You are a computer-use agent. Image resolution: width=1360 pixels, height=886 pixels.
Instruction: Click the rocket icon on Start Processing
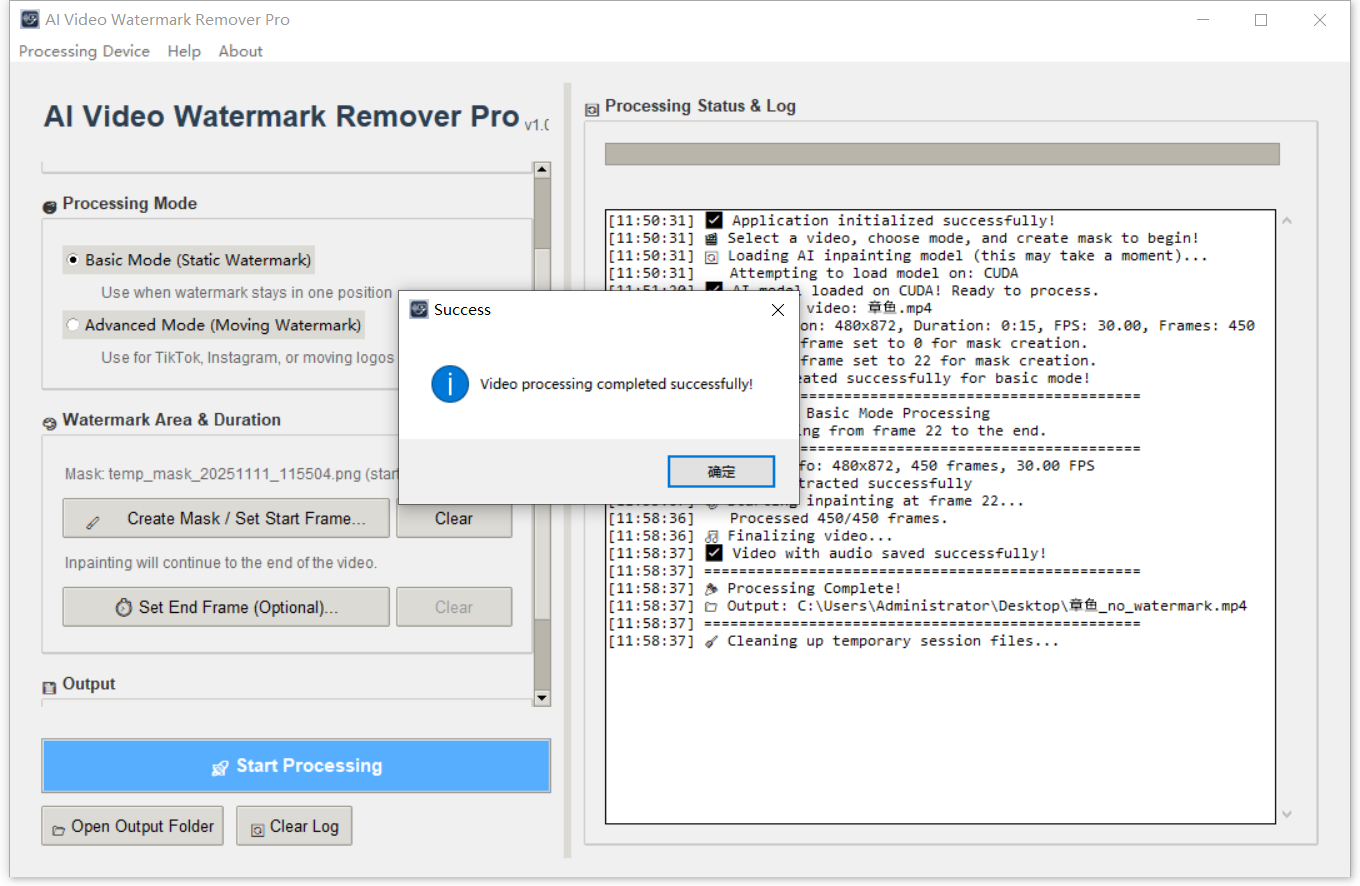(220, 767)
